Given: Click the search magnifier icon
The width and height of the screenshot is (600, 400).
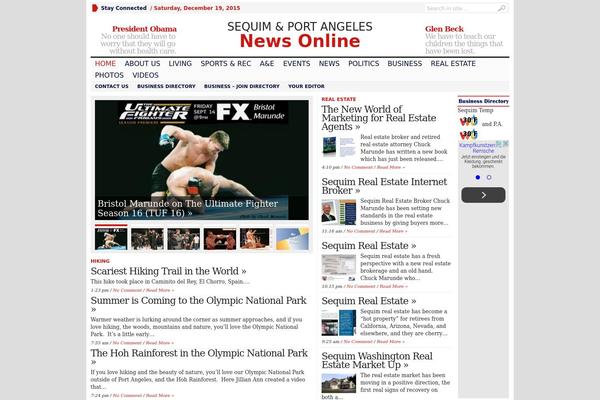Looking at the screenshot, I should [x=501, y=8].
